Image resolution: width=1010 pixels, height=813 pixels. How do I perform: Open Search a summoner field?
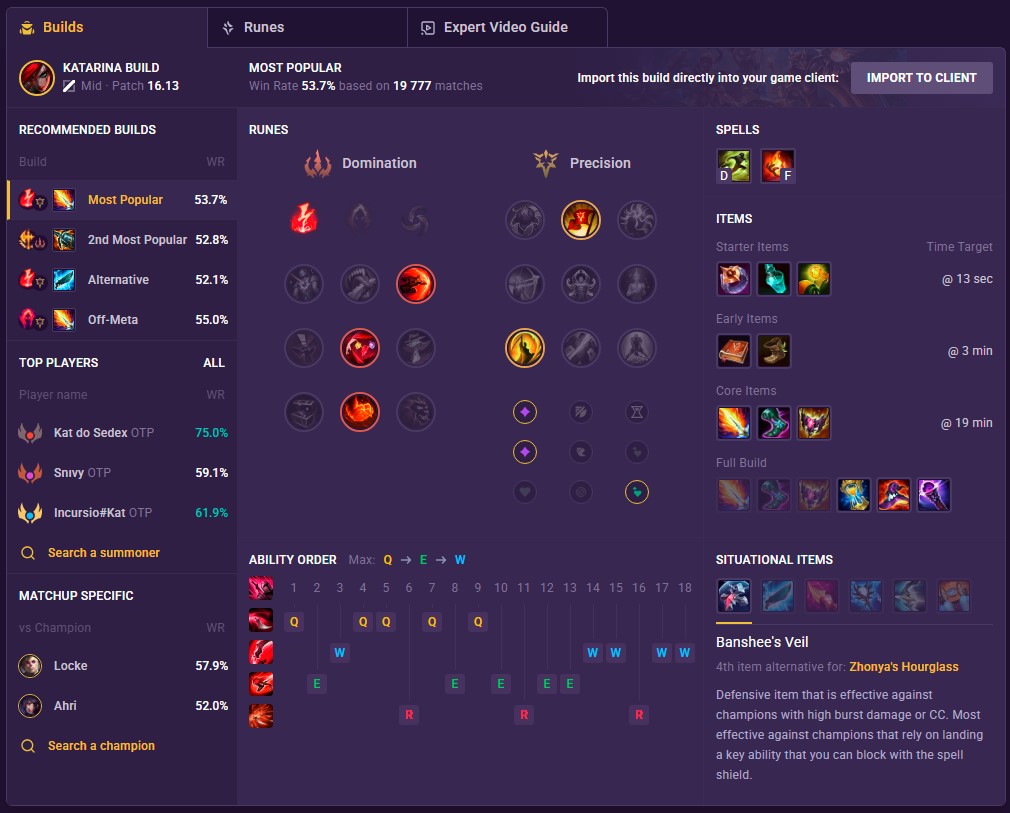point(104,553)
